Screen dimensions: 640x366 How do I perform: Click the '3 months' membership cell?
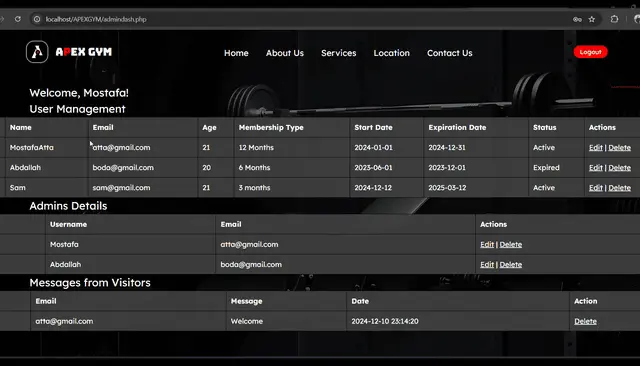[x=254, y=188]
